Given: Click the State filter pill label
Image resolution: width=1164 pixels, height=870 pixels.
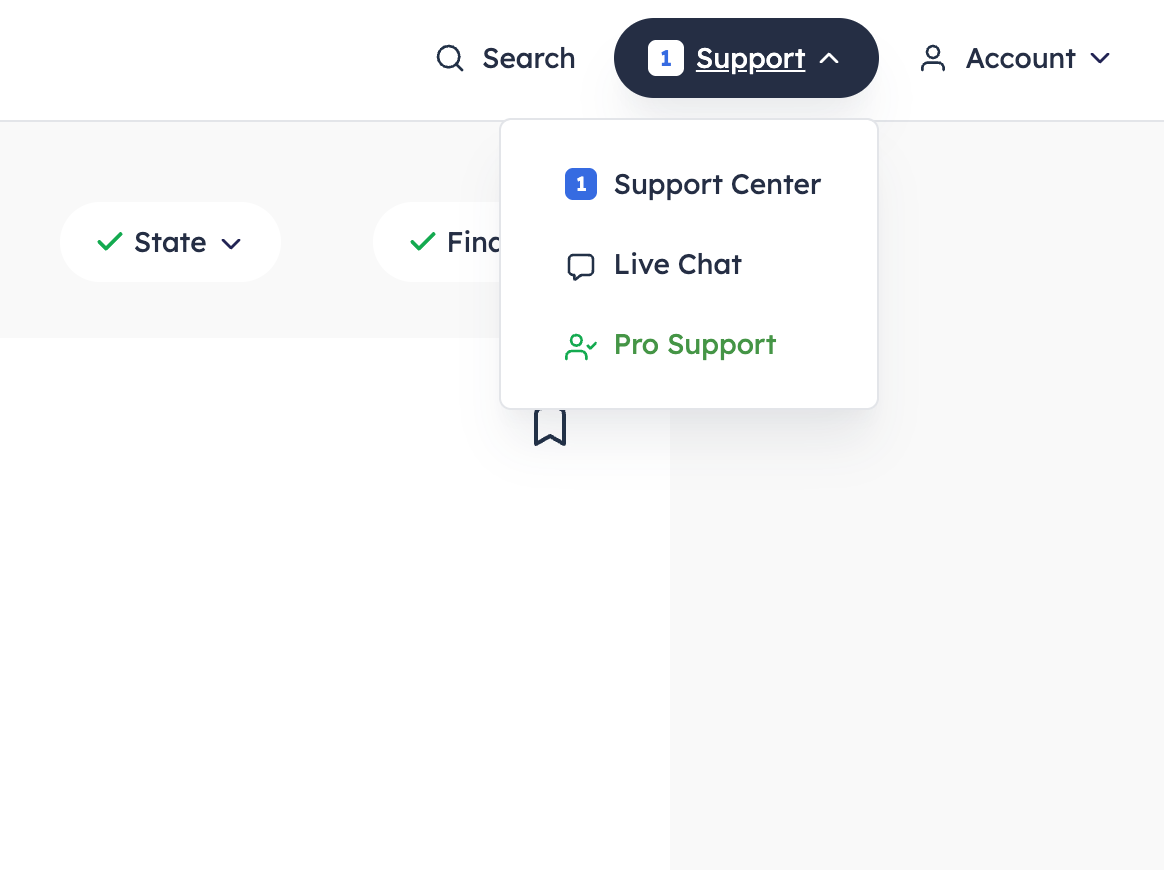Looking at the screenshot, I should click(170, 243).
